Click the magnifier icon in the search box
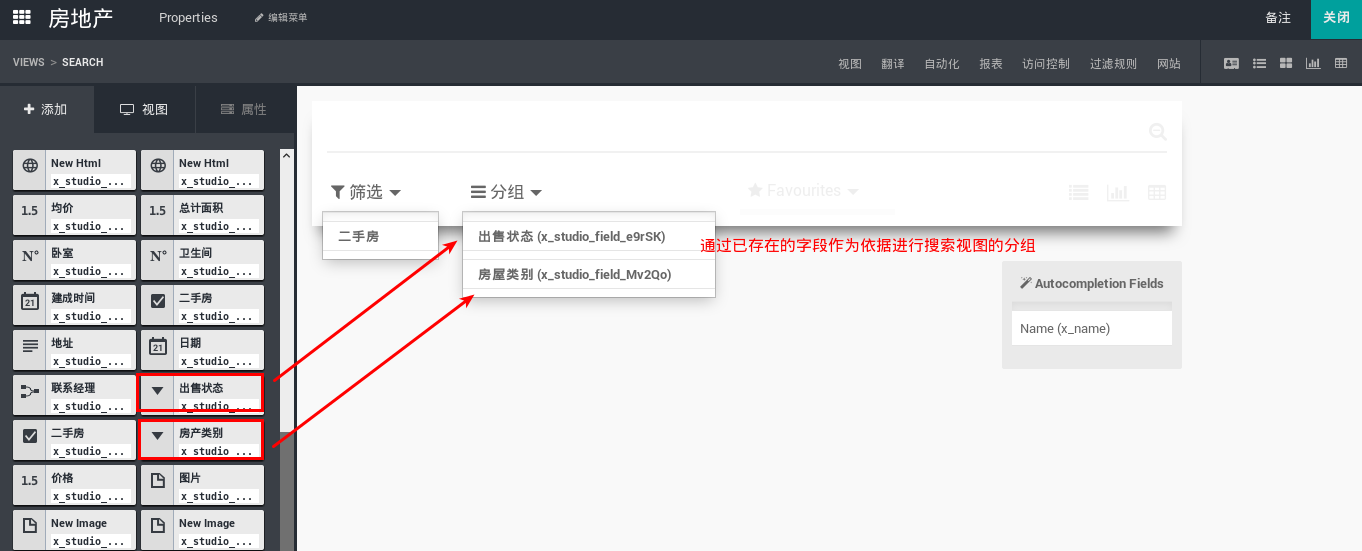The height and width of the screenshot is (551, 1362). (x=1158, y=131)
